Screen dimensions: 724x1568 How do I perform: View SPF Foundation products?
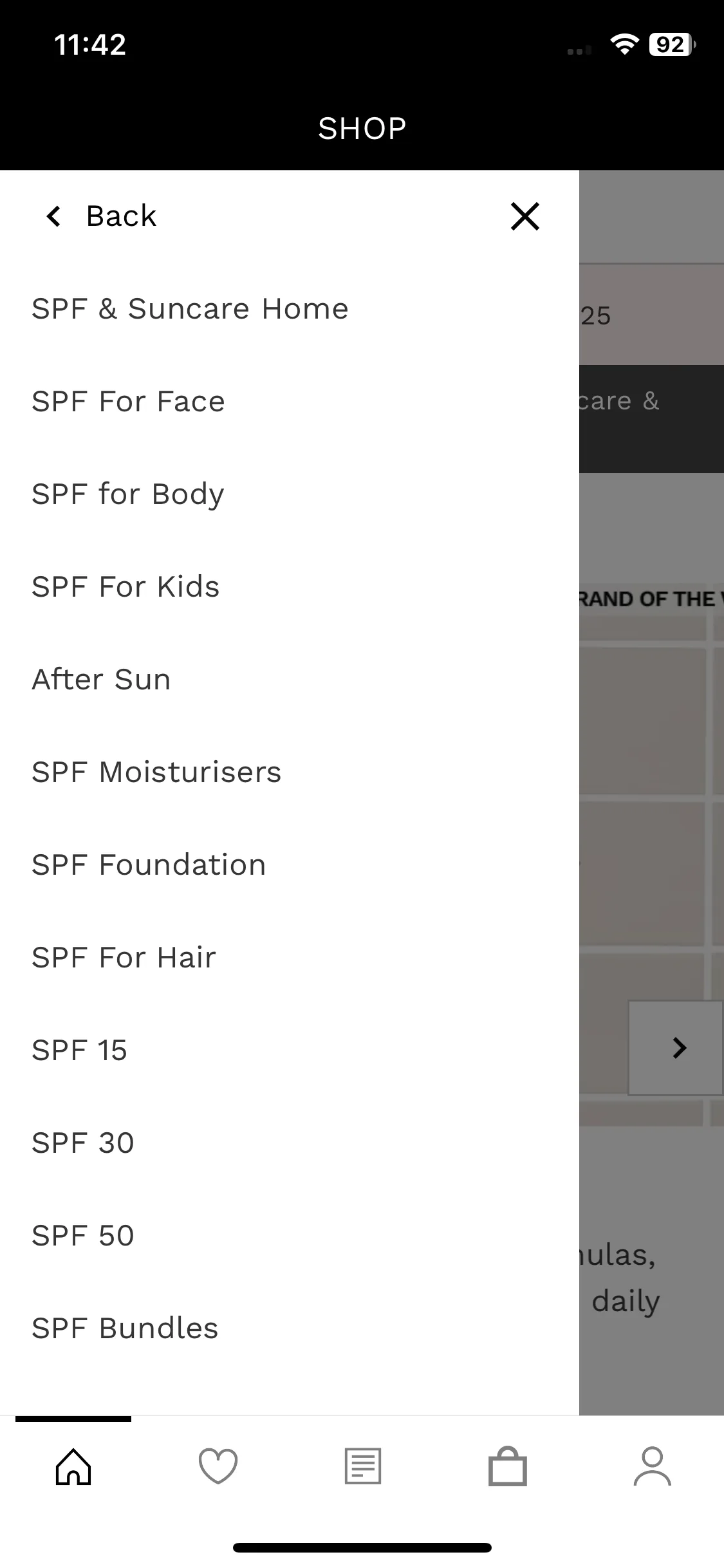click(149, 865)
